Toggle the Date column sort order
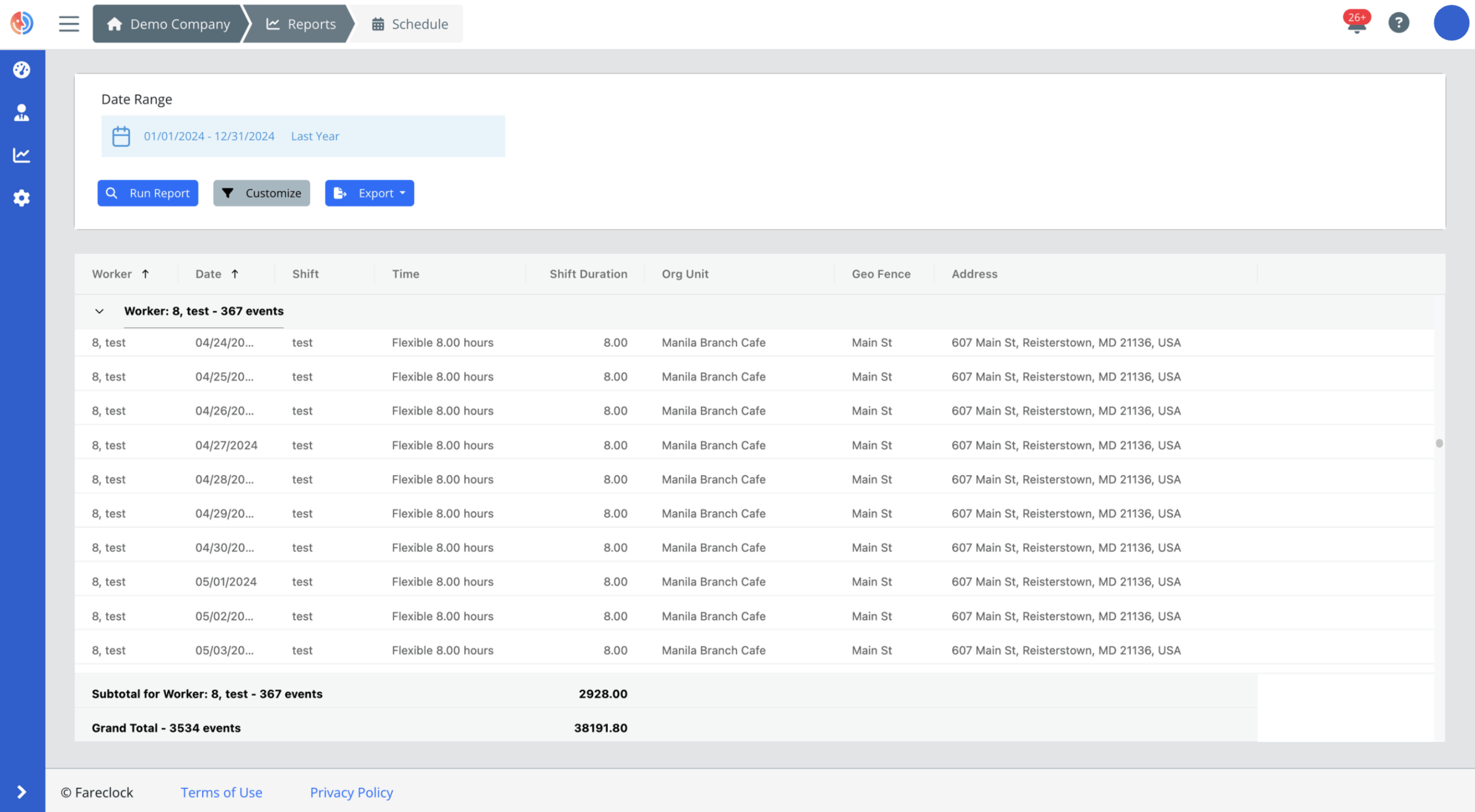Screen dimensions: 1475x812 tap(235, 274)
